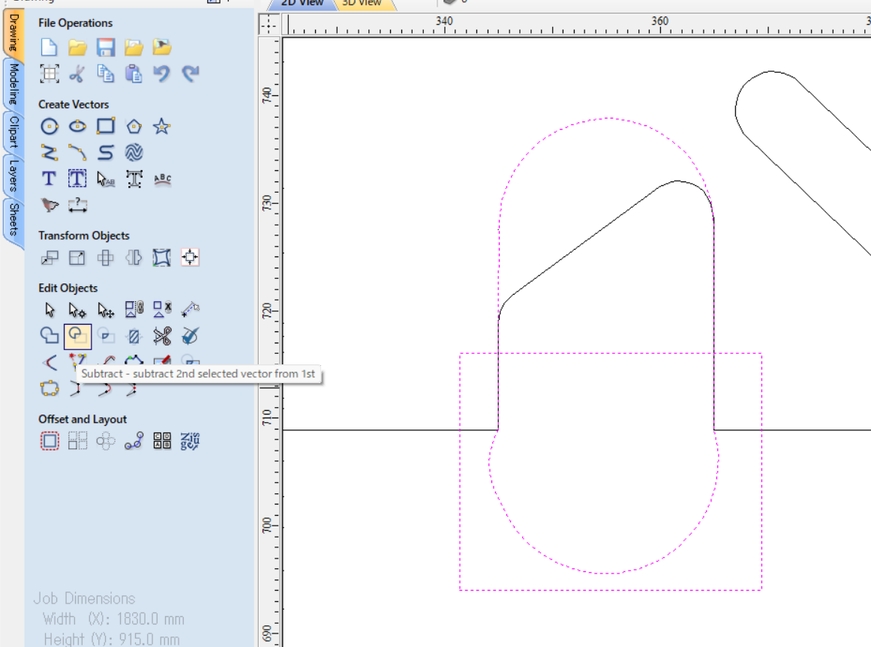Image resolution: width=871 pixels, height=647 pixels.
Task: Open the Move Selected Objects tool
Action: (x=49, y=258)
